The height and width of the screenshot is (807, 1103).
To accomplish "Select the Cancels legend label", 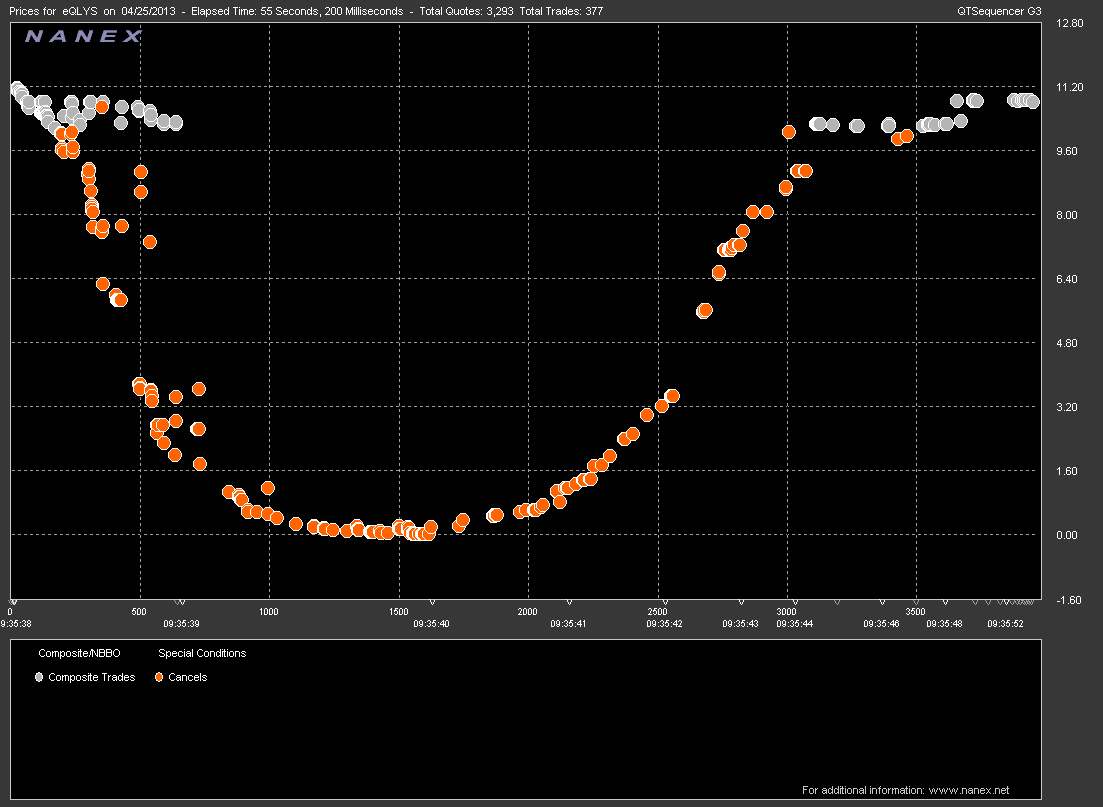I will click(x=188, y=677).
